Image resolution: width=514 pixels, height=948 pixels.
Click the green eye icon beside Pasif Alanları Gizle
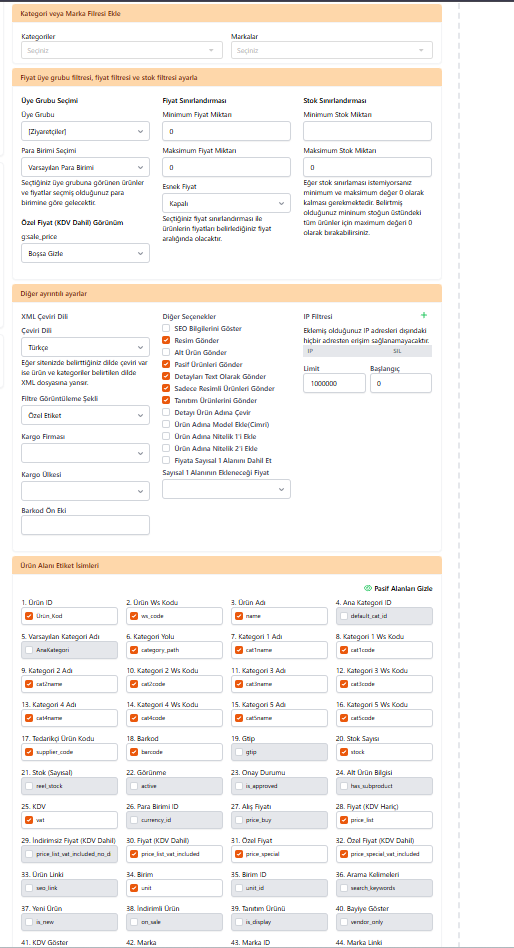coord(367,588)
